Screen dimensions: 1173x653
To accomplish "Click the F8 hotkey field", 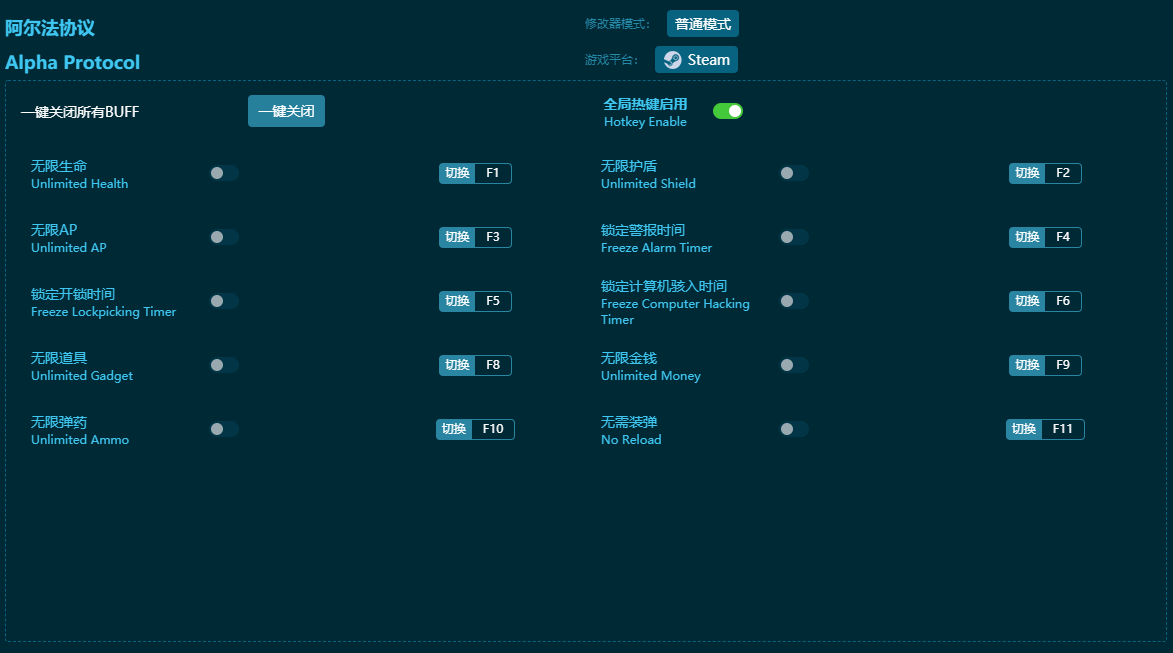I will coord(493,365).
